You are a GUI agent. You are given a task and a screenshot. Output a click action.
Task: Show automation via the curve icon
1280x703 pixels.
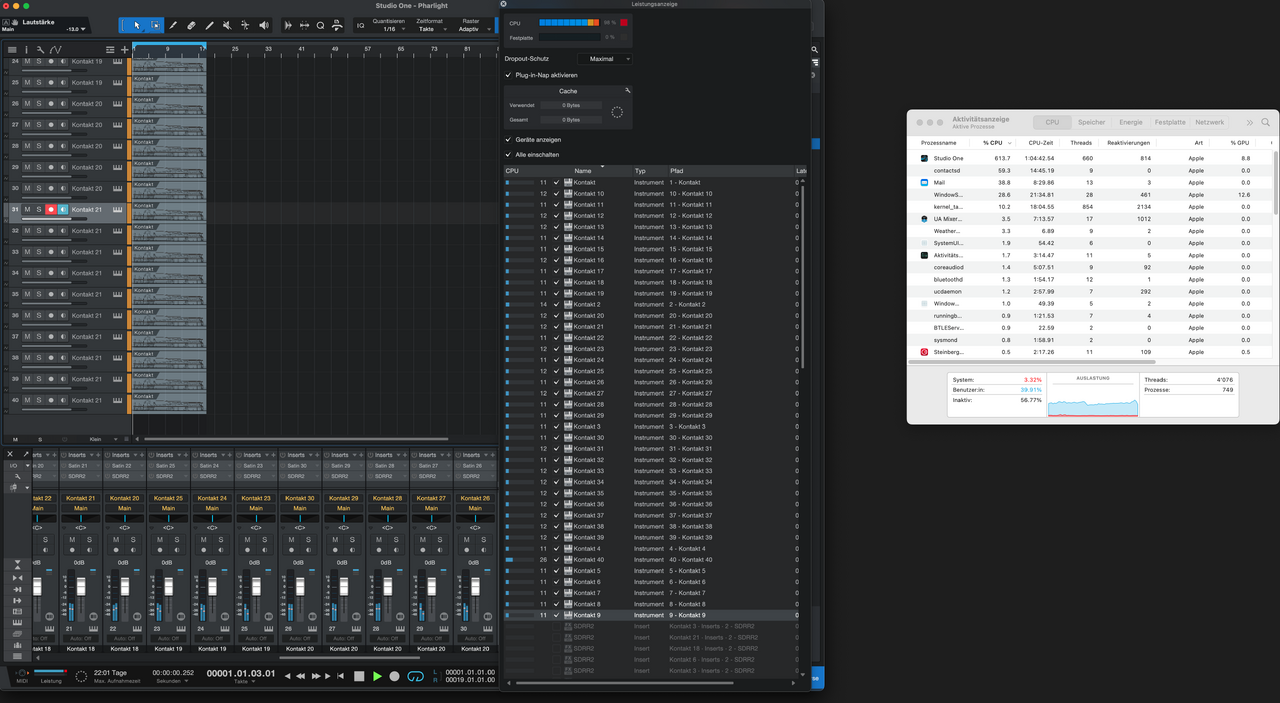coord(55,49)
